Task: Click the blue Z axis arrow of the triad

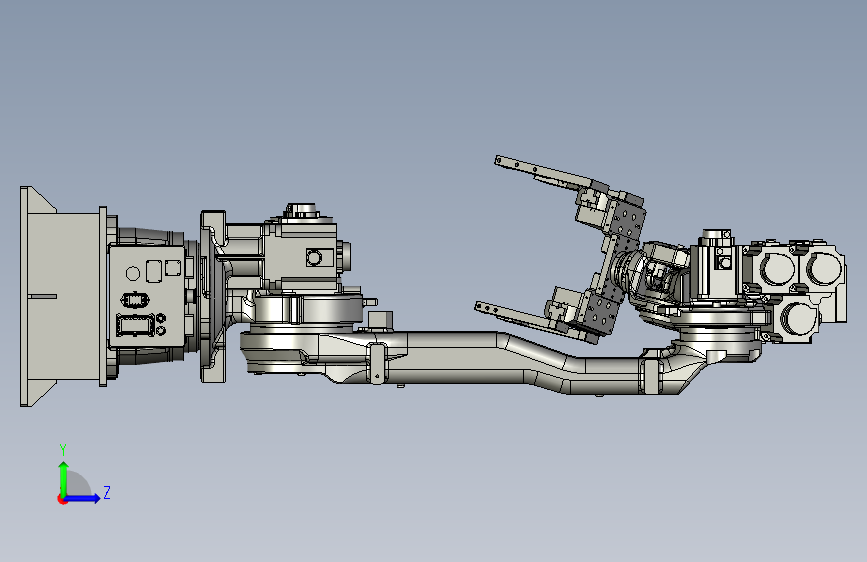Action: (x=83, y=498)
